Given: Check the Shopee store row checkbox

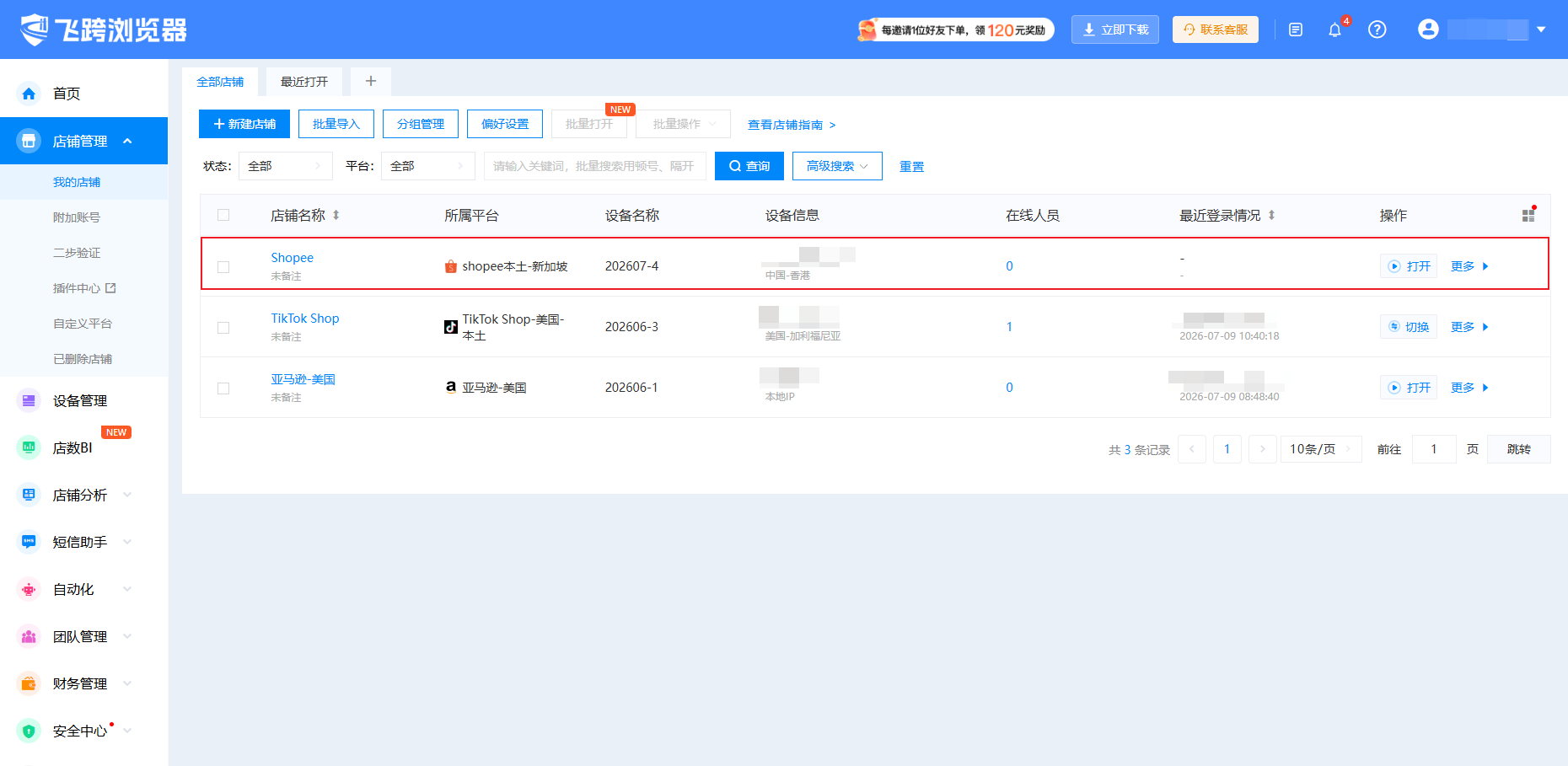Looking at the screenshot, I should [223, 267].
